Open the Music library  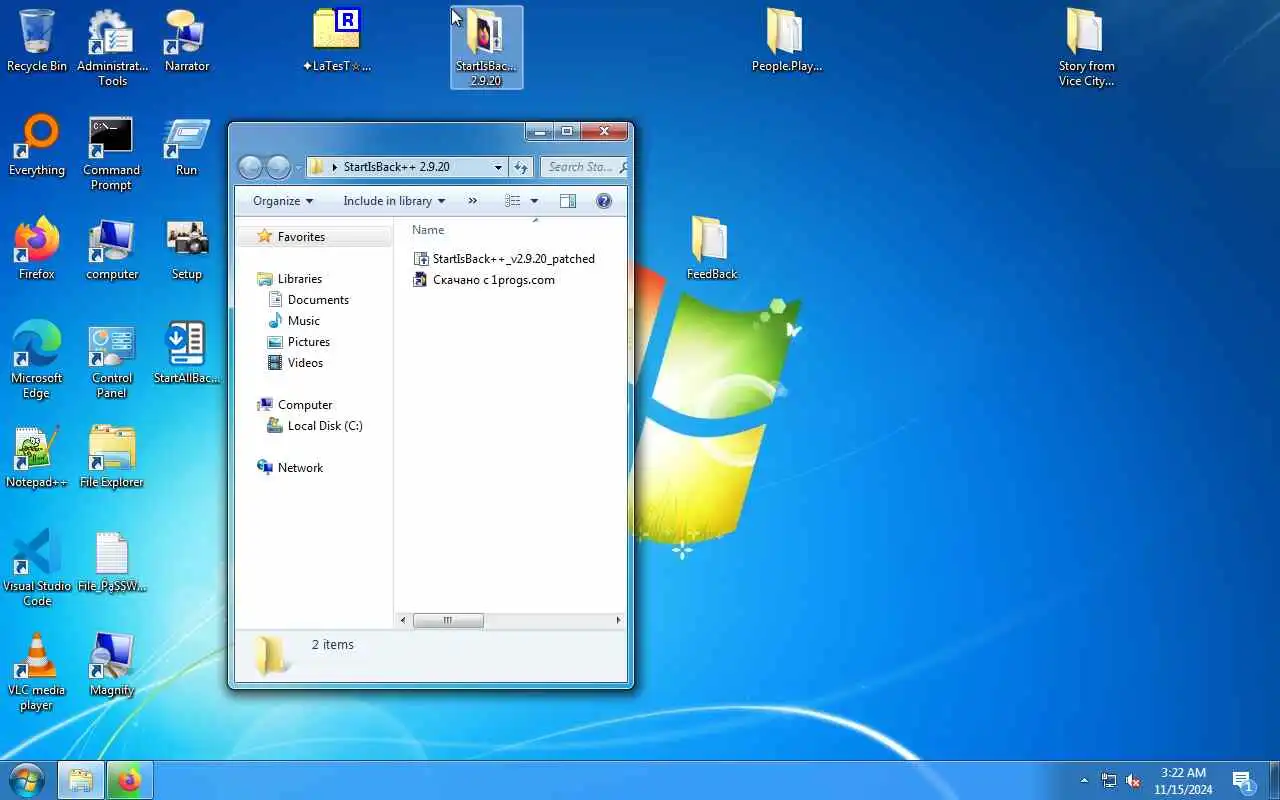click(x=294, y=321)
